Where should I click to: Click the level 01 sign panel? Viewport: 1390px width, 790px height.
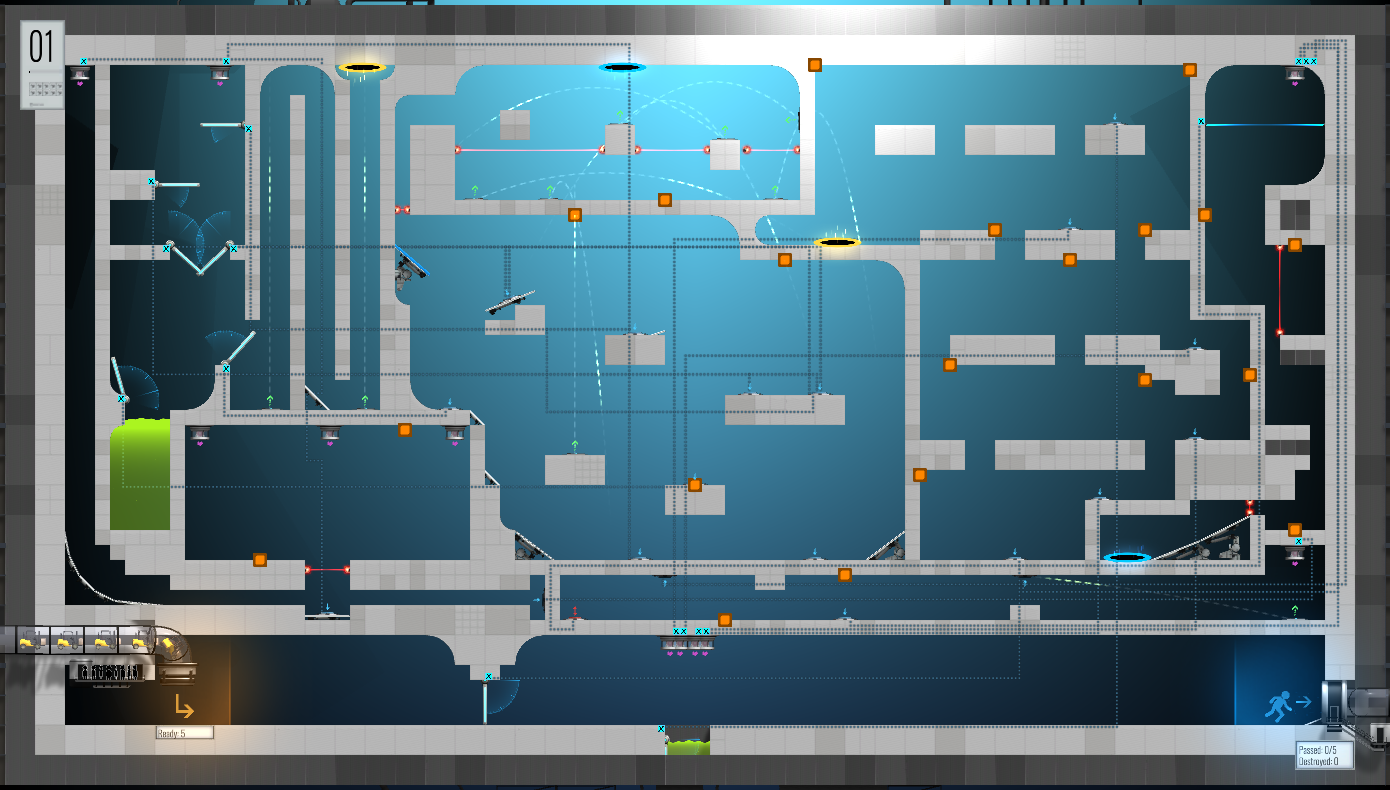(x=43, y=64)
